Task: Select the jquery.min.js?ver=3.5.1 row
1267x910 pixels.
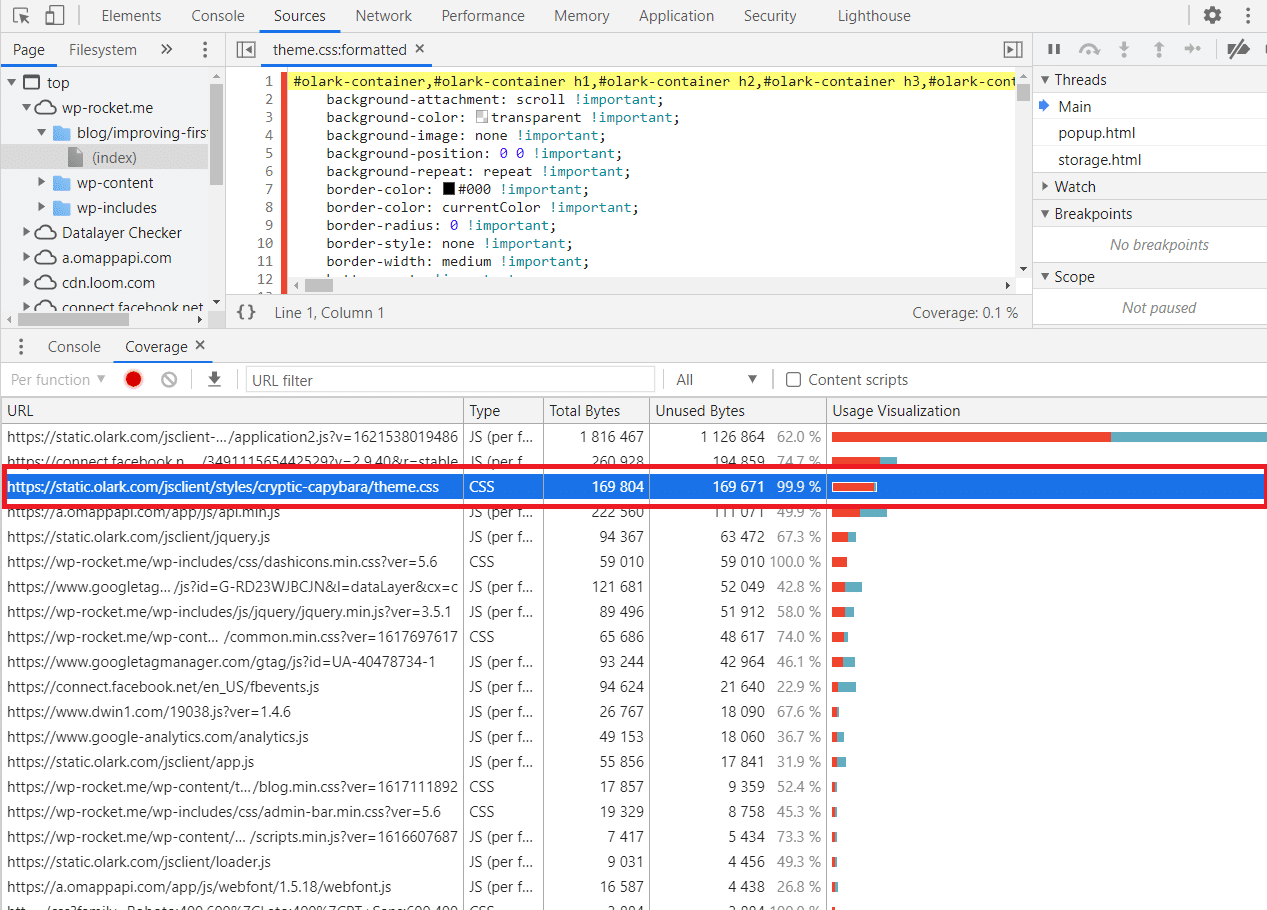Action: [634, 612]
